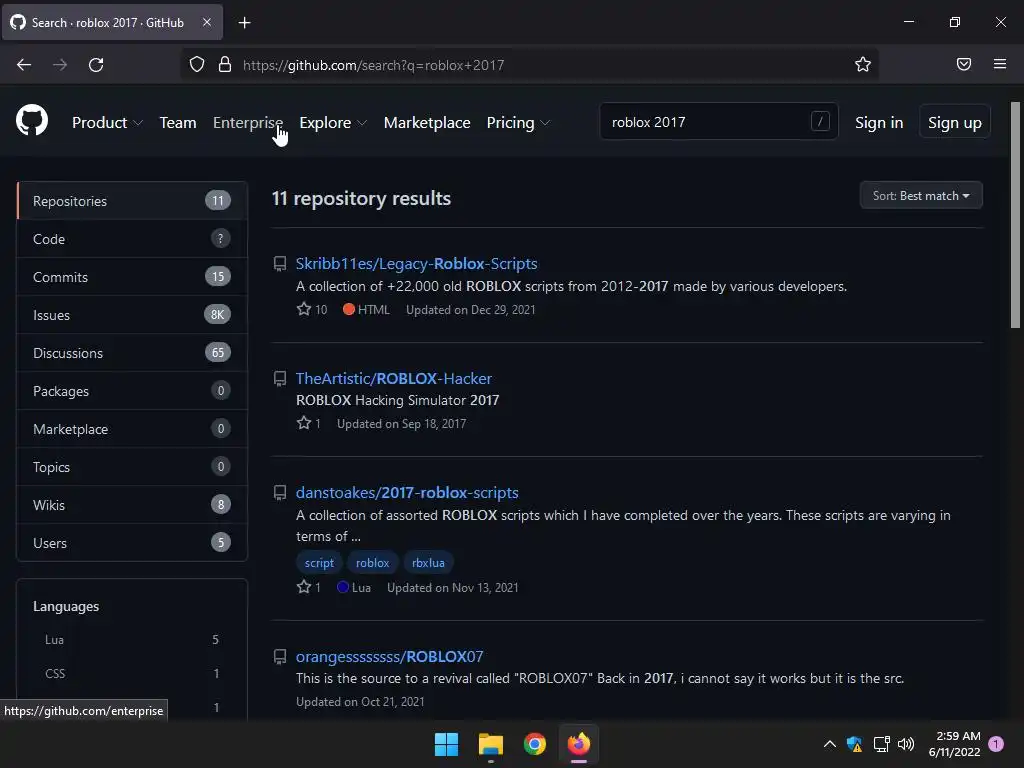Click the Sign in link
The width and height of the screenshot is (1024, 768).
(879, 122)
